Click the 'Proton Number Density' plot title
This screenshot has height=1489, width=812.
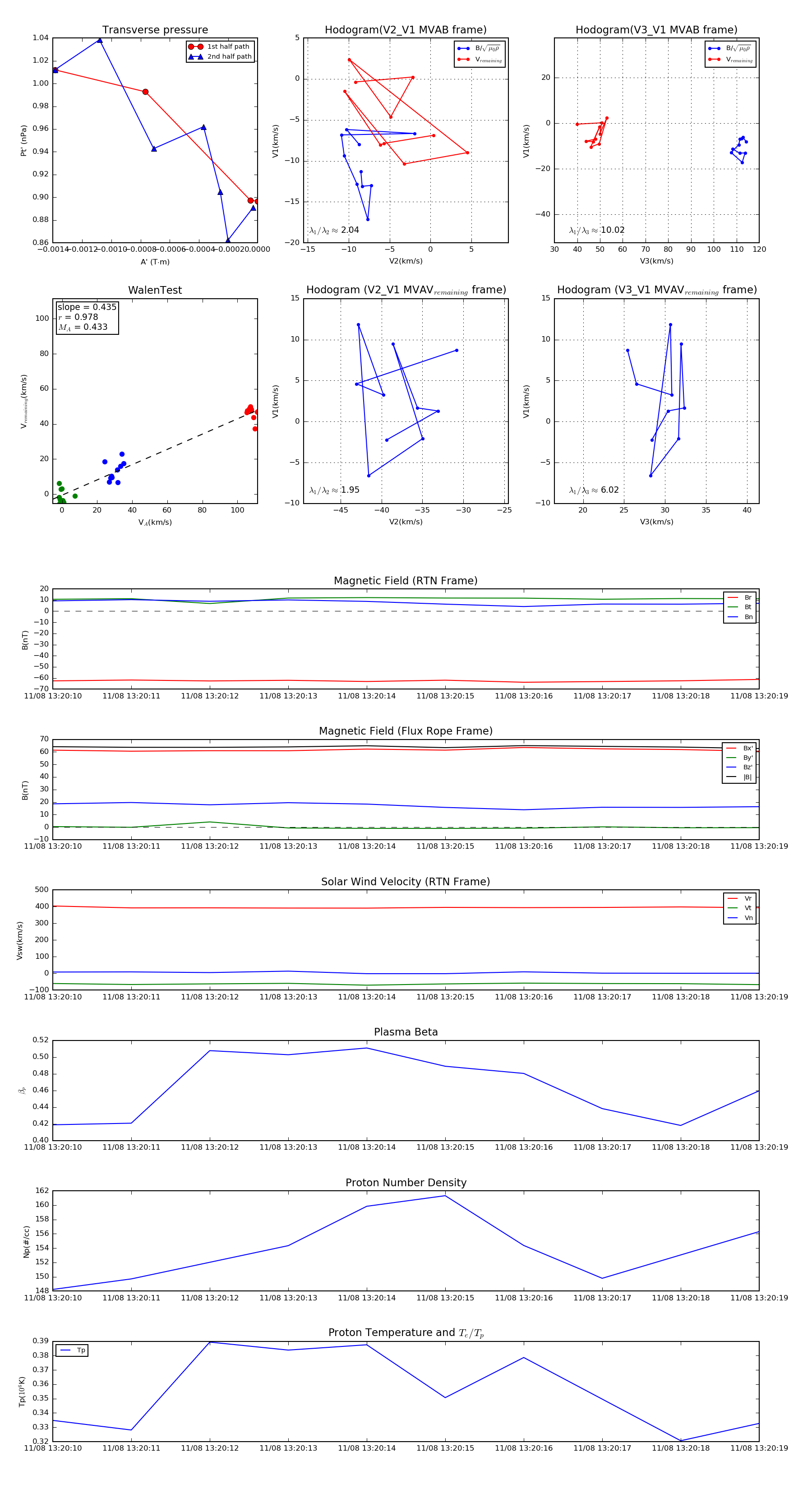(x=406, y=1183)
